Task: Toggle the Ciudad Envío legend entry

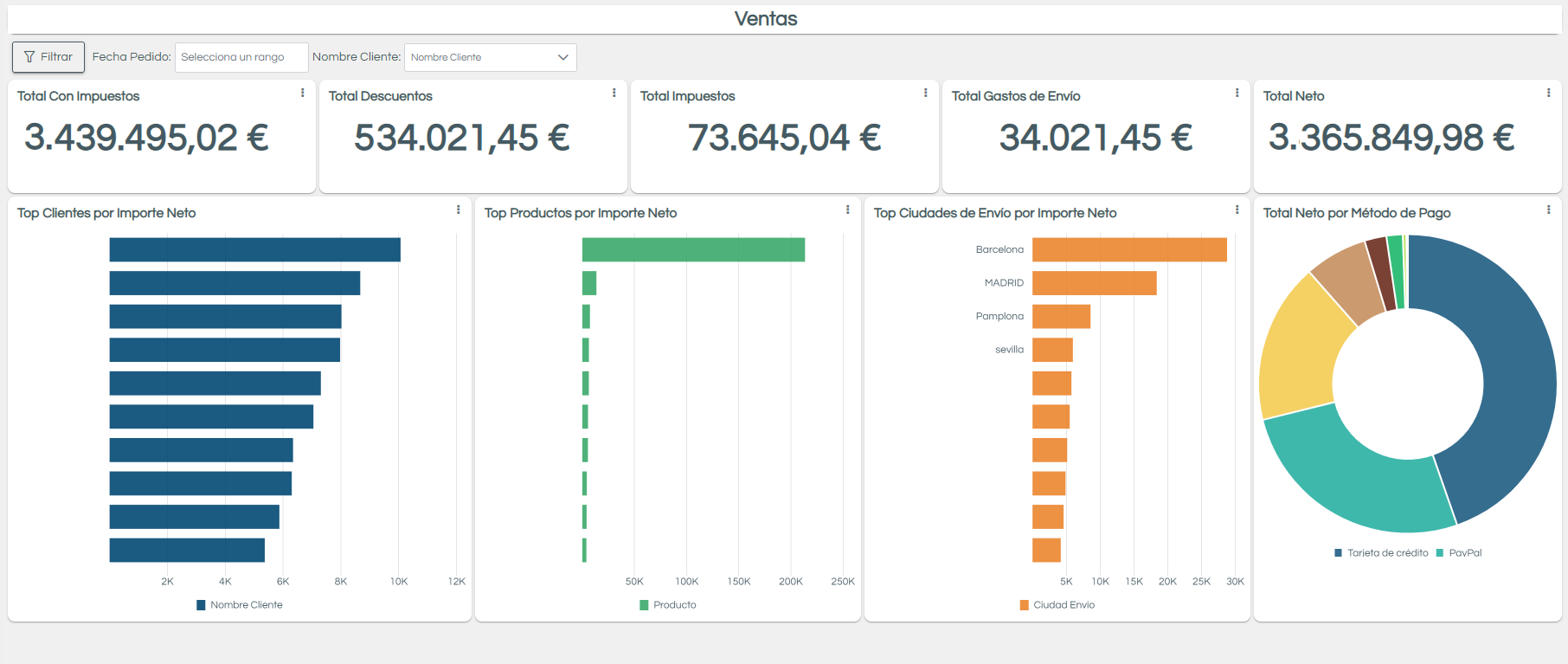Action: click(1057, 605)
